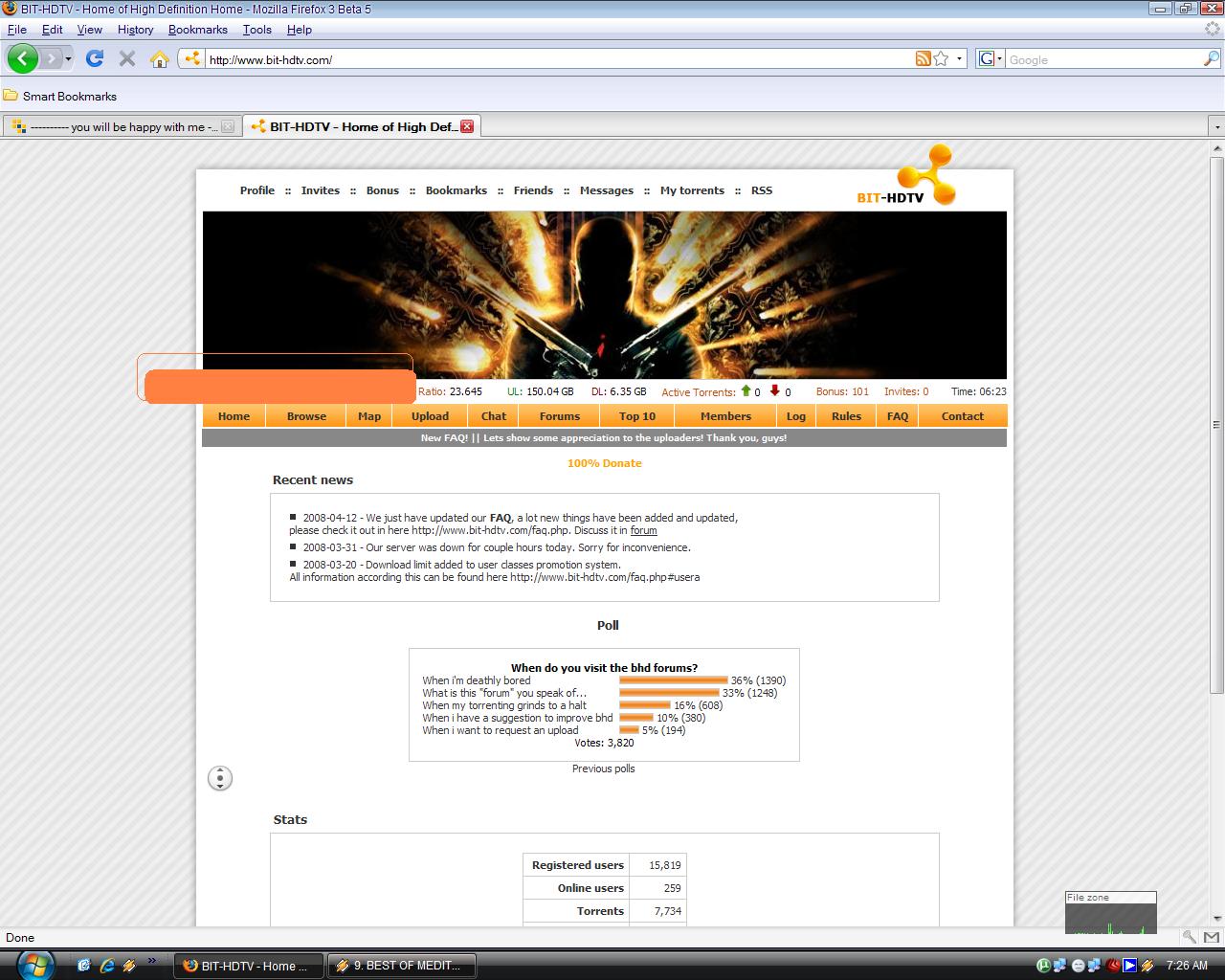Click the red swirl tray icon
The width and height of the screenshot is (1225, 980).
pyautogui.click(x=1112, y=966)
